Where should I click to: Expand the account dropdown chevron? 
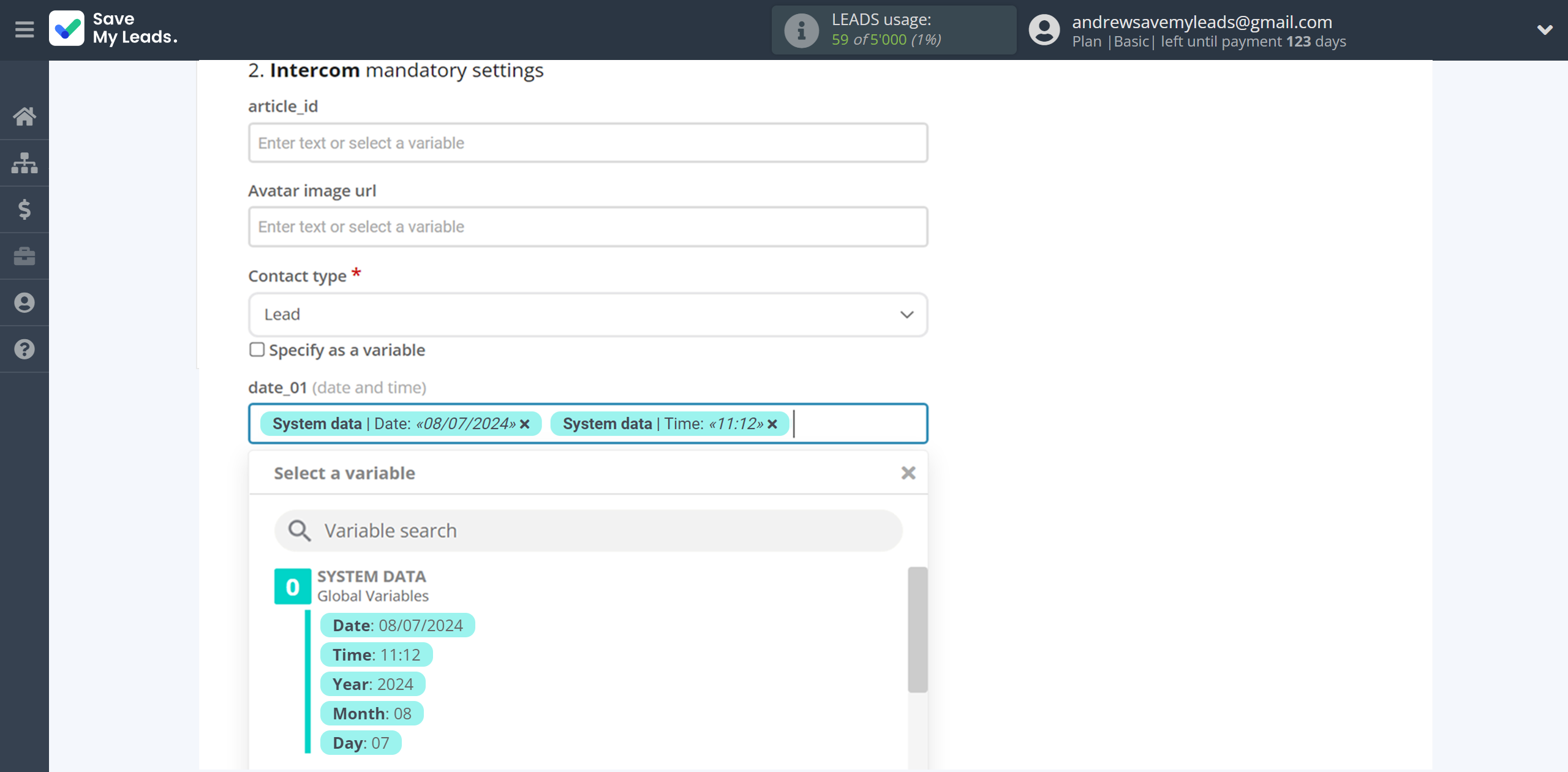(x=1545, y=29)
